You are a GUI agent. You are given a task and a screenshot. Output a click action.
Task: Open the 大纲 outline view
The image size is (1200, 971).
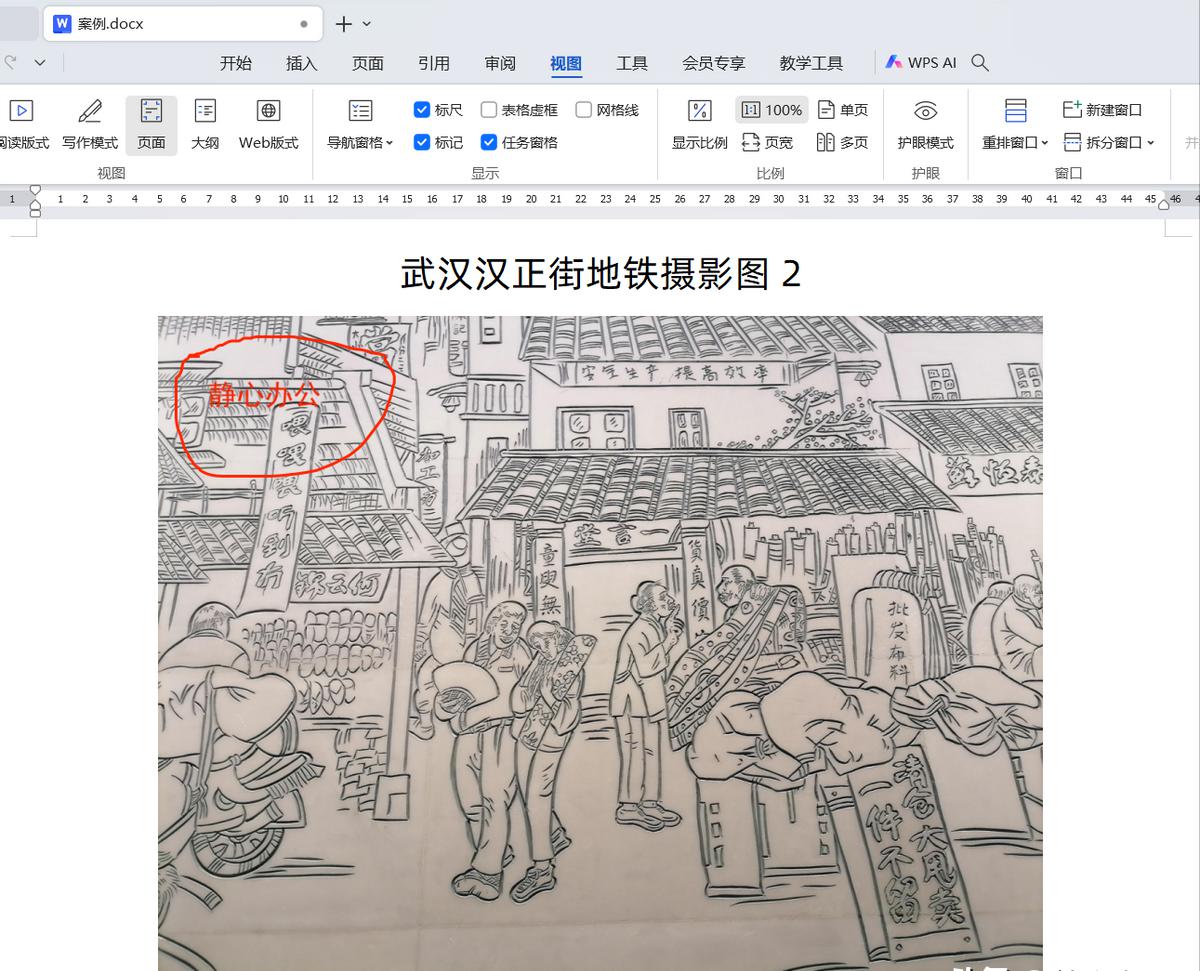pos(205,125)
